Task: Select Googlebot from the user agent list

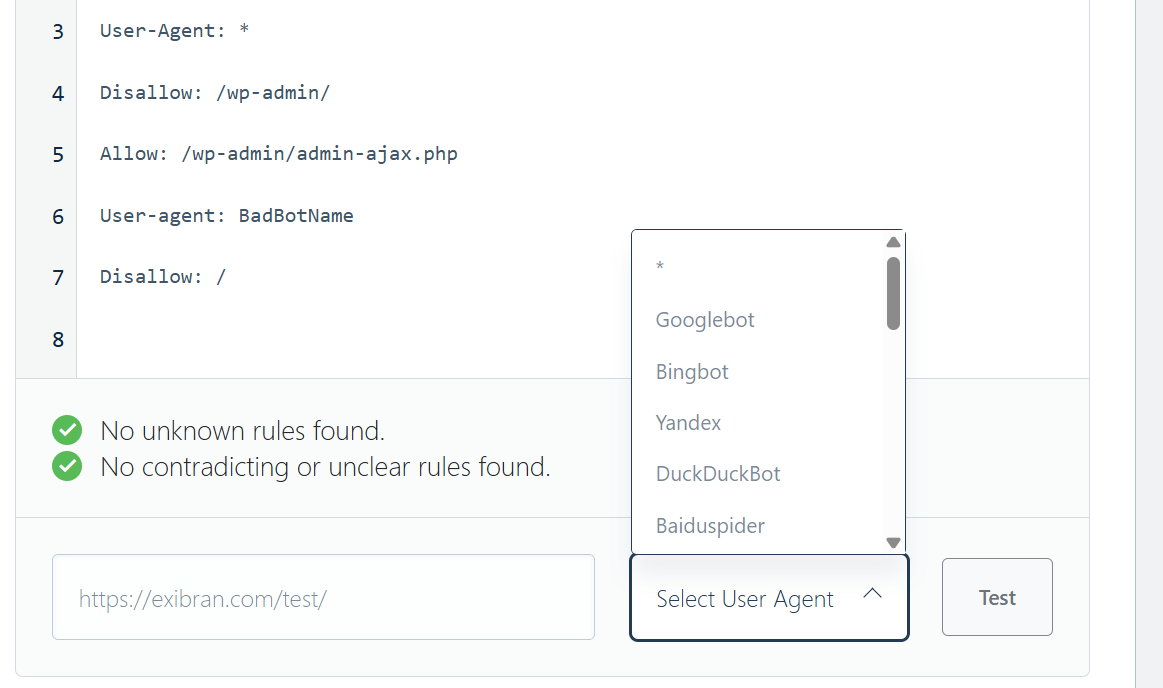Action: pyautogui.click(x=705, y=320)
